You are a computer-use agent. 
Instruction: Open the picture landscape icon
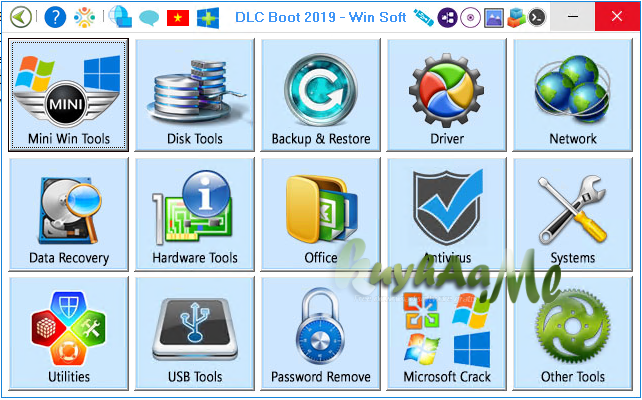[493, 18]
